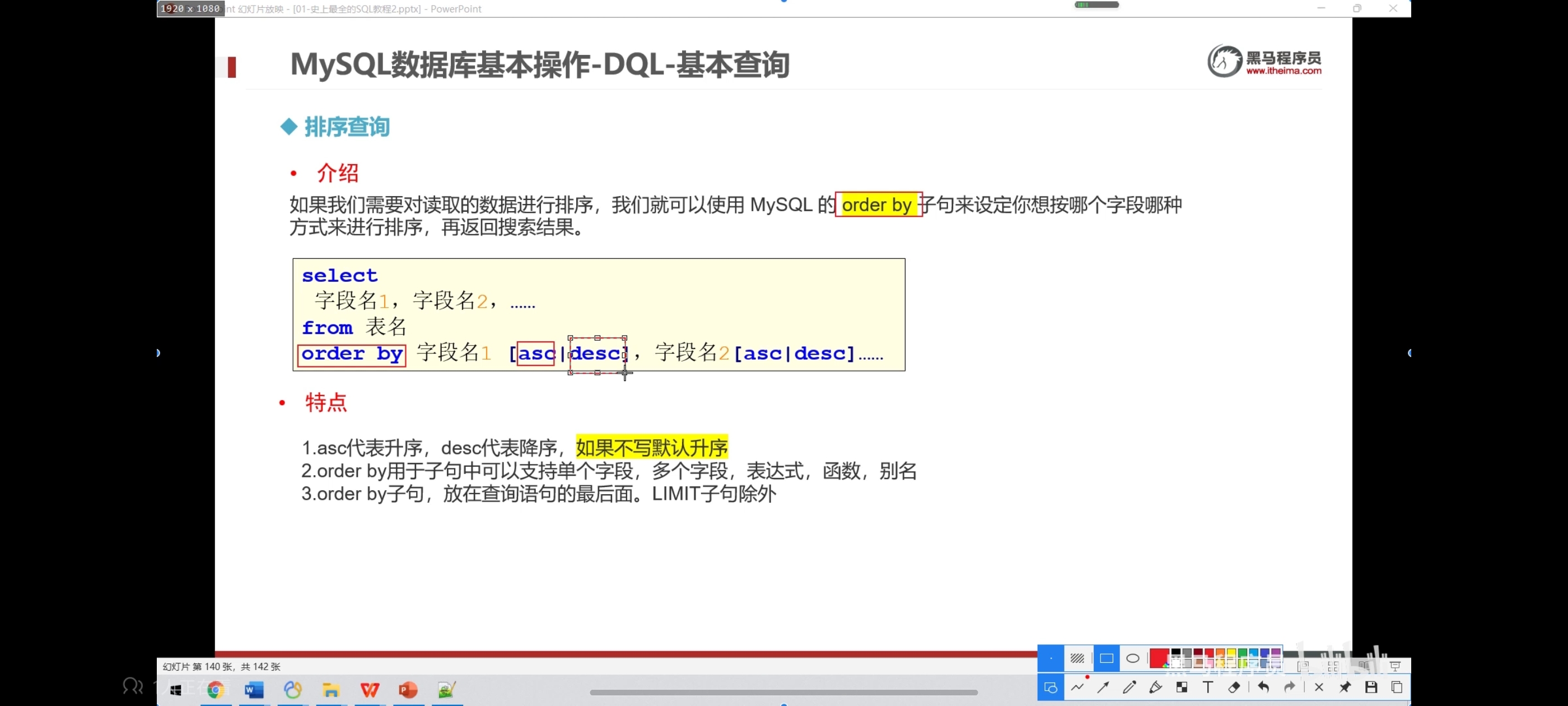The width and height of the screenshot is (1568, 706).
Task: Cancel the screenshot with X button
Action: pos(1318,687)
